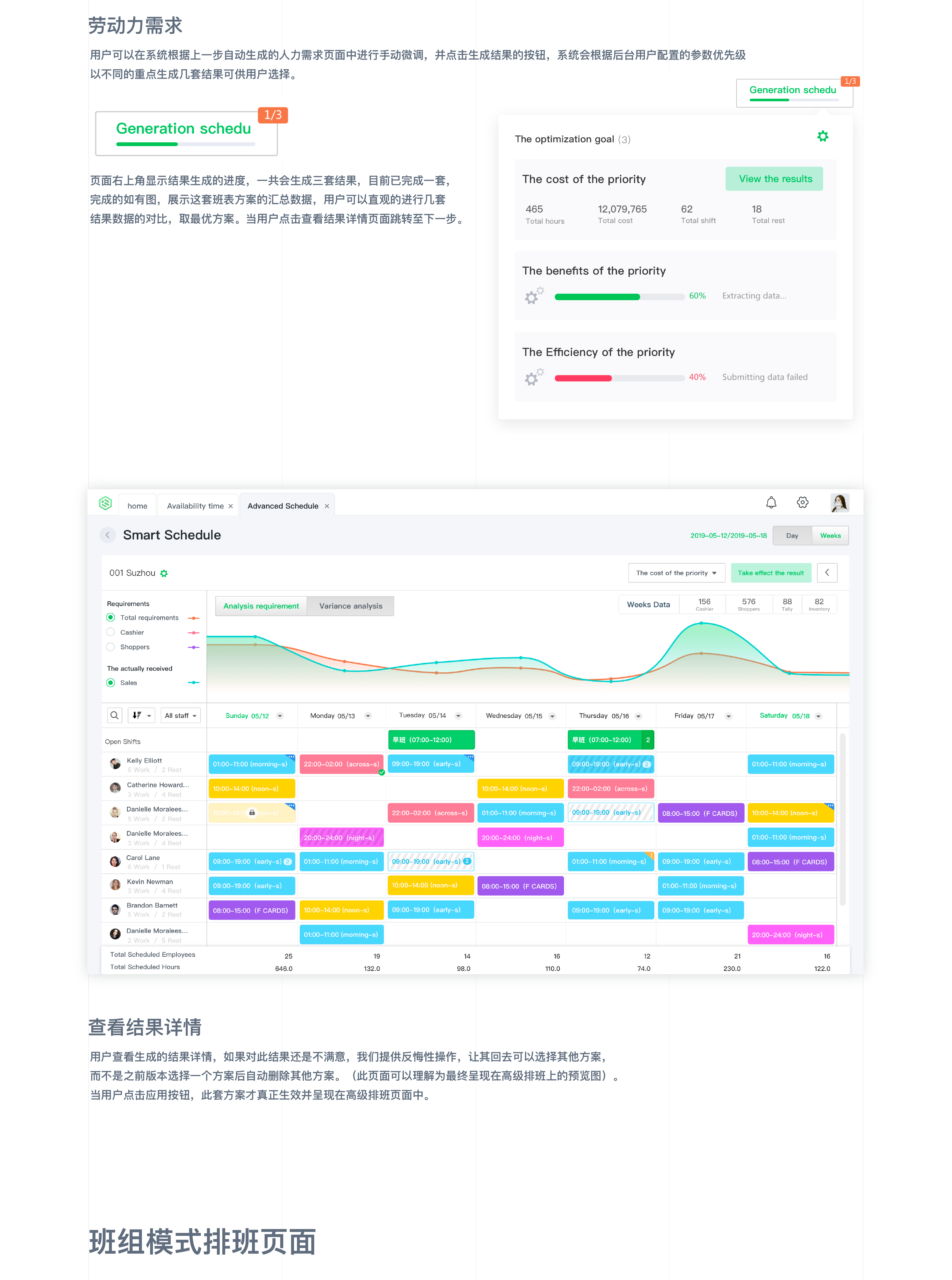Click the user avatar in the header

[839, 503]
